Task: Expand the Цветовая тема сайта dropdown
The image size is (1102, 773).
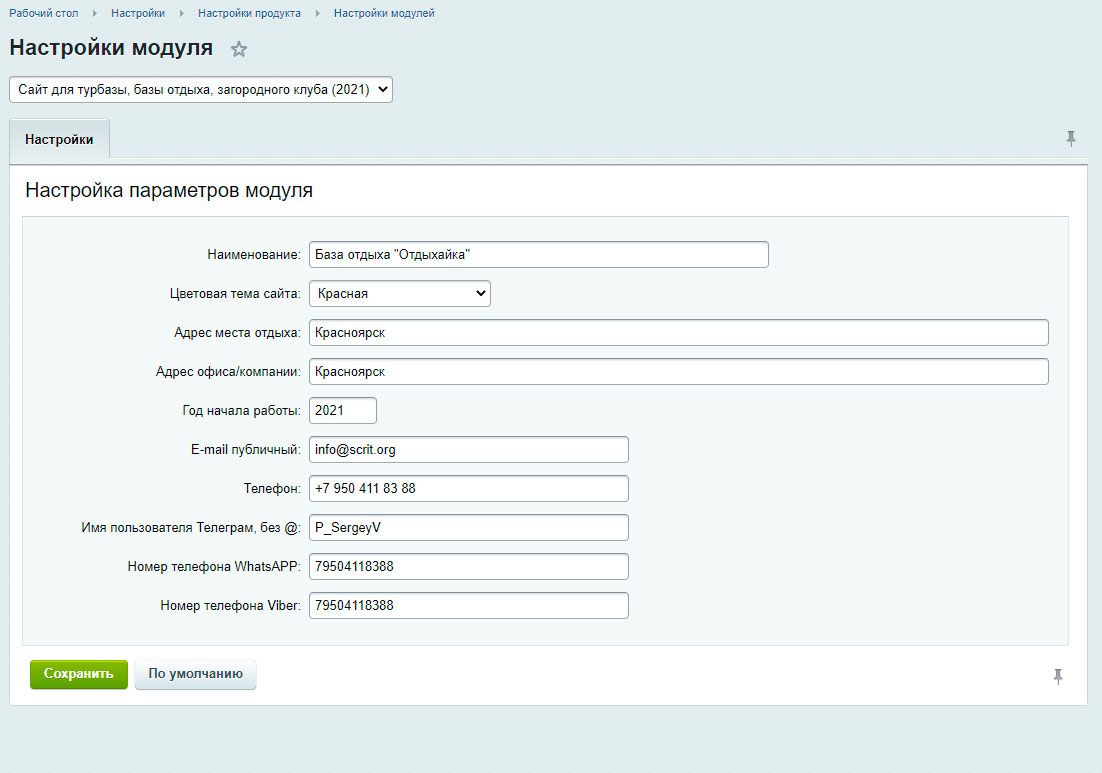Action: (399, 294)
